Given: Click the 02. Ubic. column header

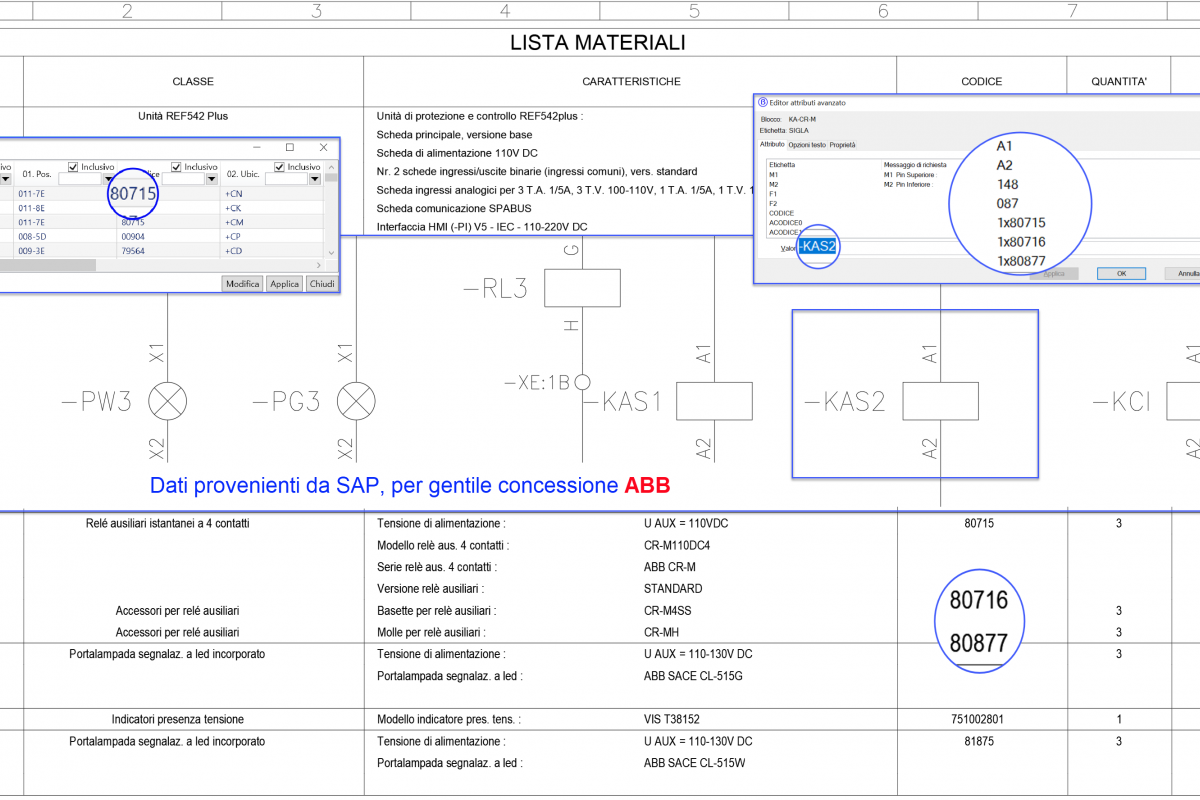Looking at the screenshot, I should coord(243,174).
